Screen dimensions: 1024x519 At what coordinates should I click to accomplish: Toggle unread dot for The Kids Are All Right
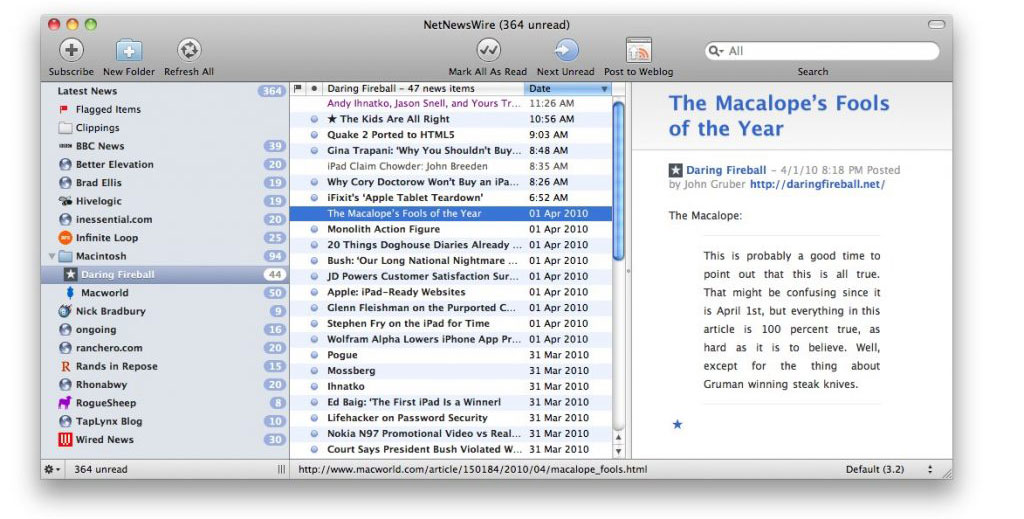314,119
